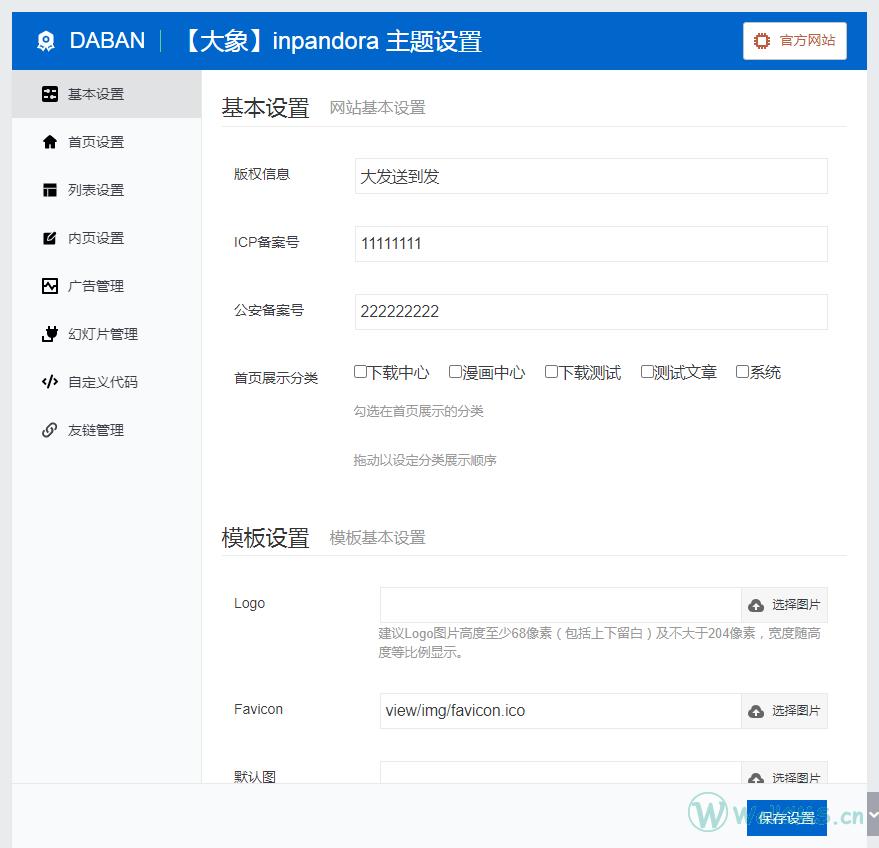879x848 pixels.
Task: Click 选择图片 button for 默认图
Action: pos(784,774)
